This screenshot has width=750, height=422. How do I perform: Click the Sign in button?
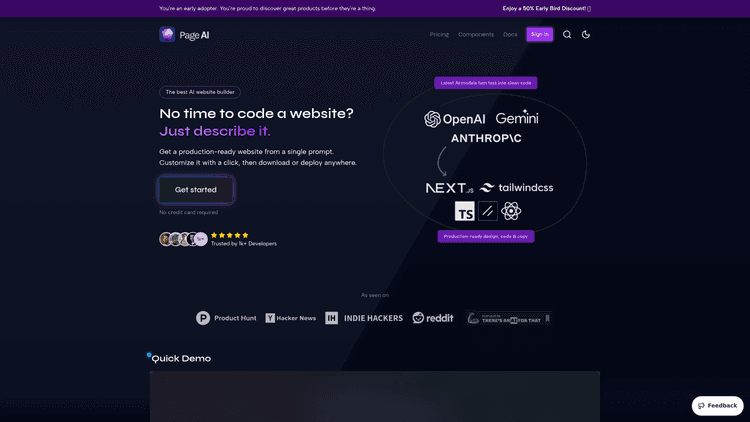coord(540,34)
